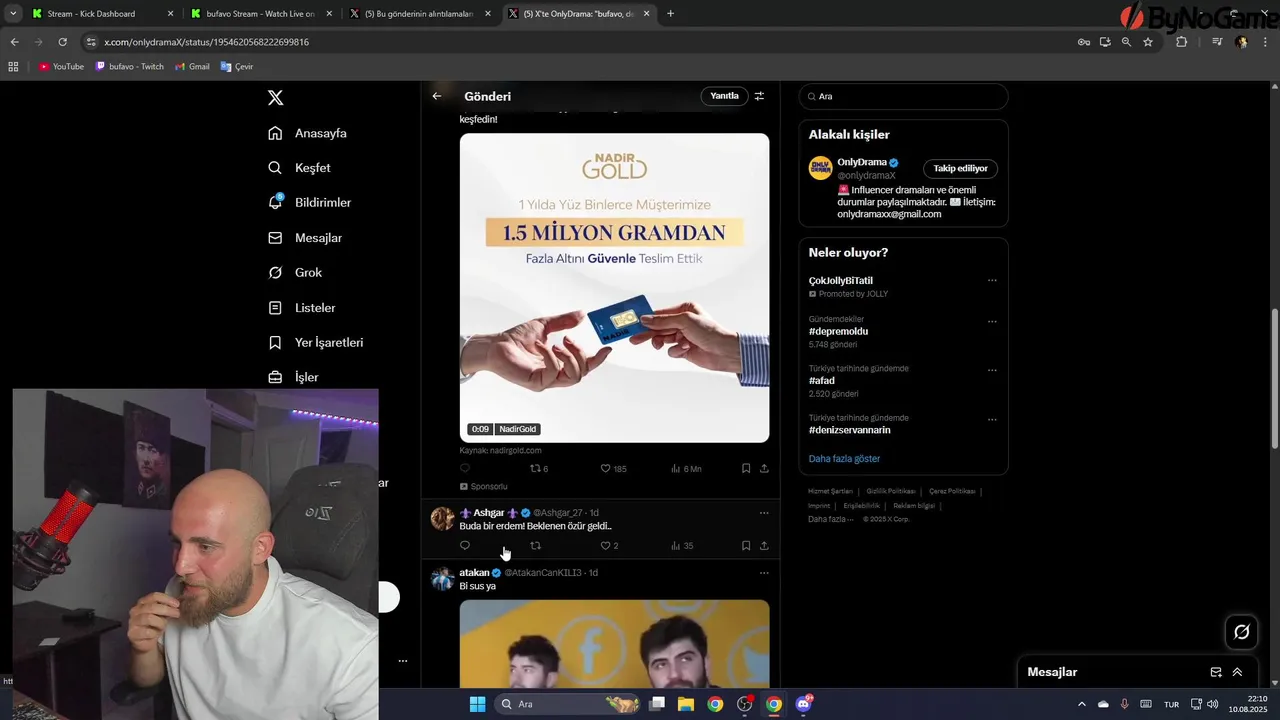Click the back arrow next to Gönderi
This screenshot has height=720, width=1280.
tap(437, 96)
